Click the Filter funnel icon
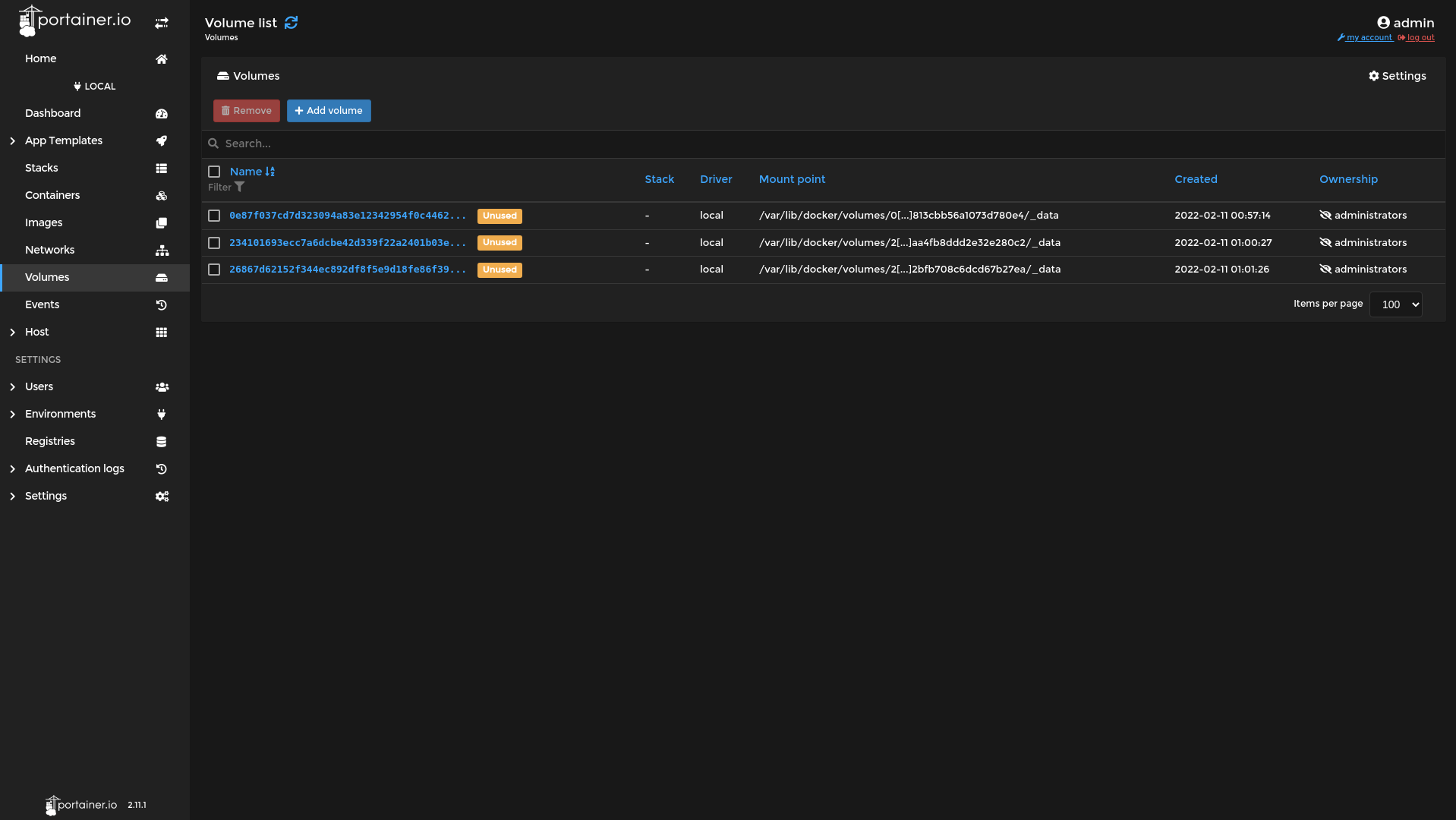 pos(240,187)
